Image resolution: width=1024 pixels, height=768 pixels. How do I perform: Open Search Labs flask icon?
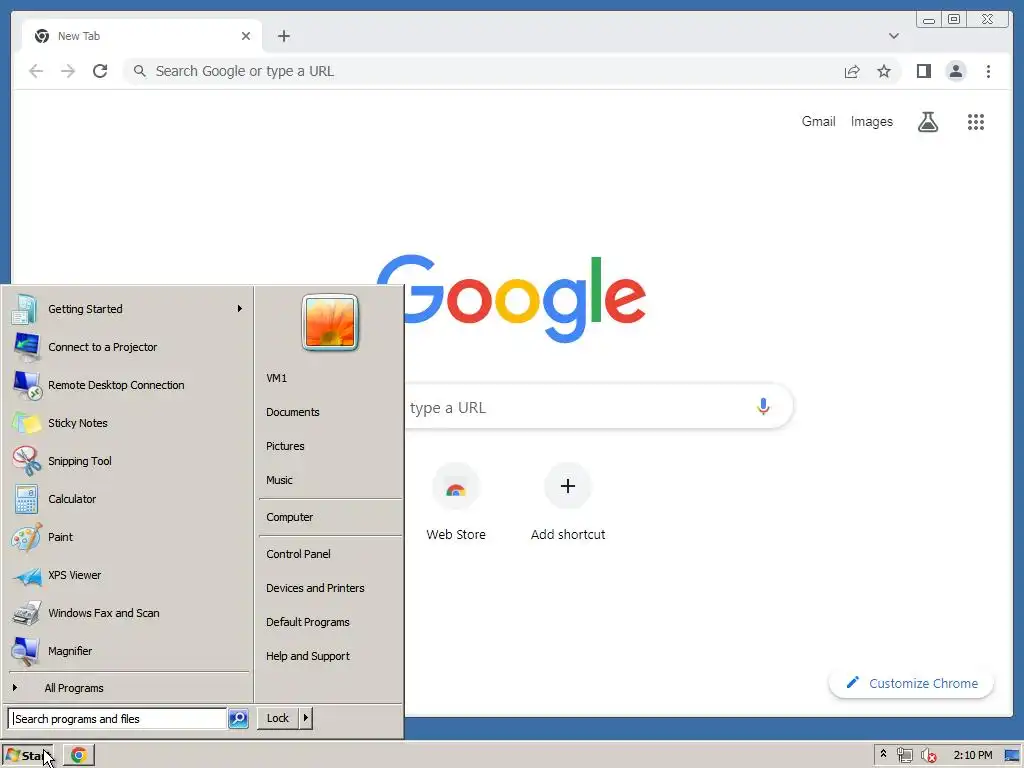(x=928, y=121)
